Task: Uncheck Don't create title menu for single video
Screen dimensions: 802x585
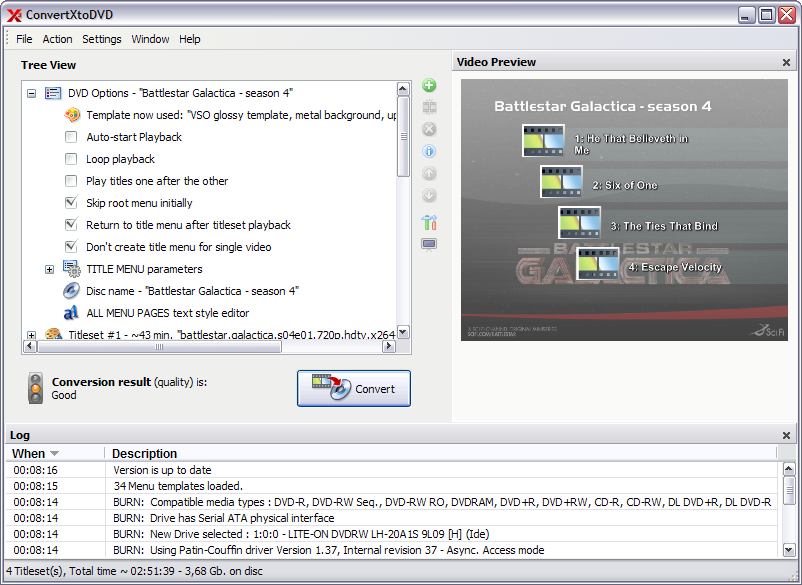Action: coord(71,246)
